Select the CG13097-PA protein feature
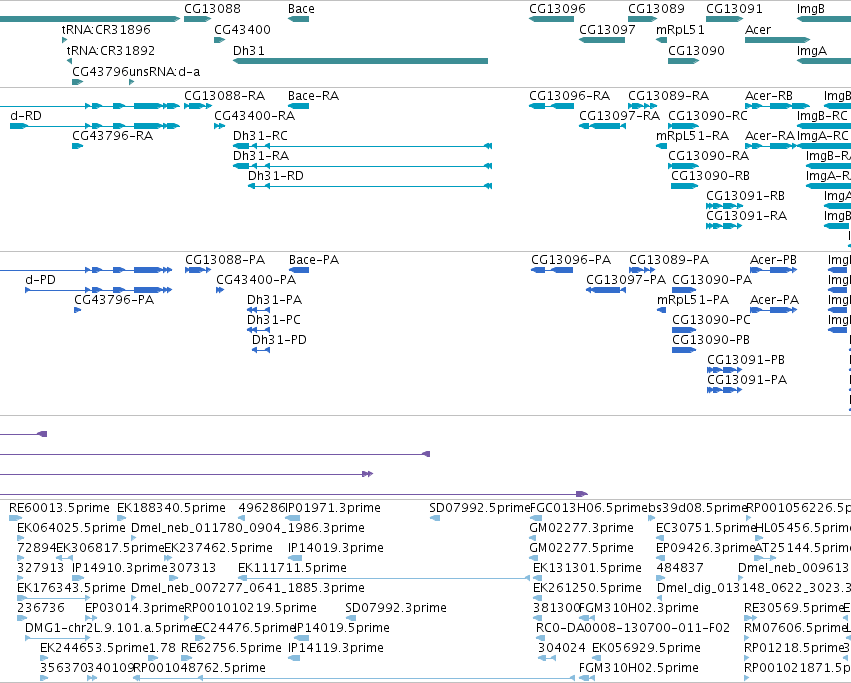Screen dimensions: 851x683 pyautogui.click(x=606, y=290)
